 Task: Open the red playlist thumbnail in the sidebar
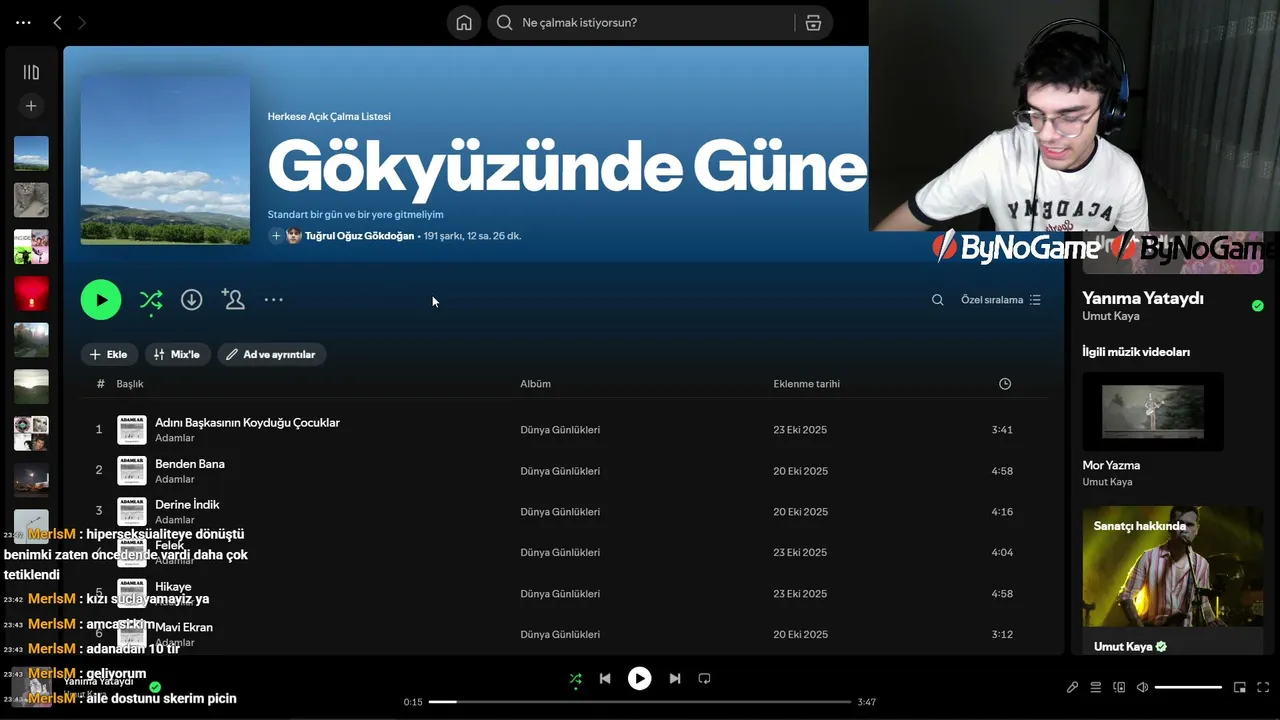[31, 294]
